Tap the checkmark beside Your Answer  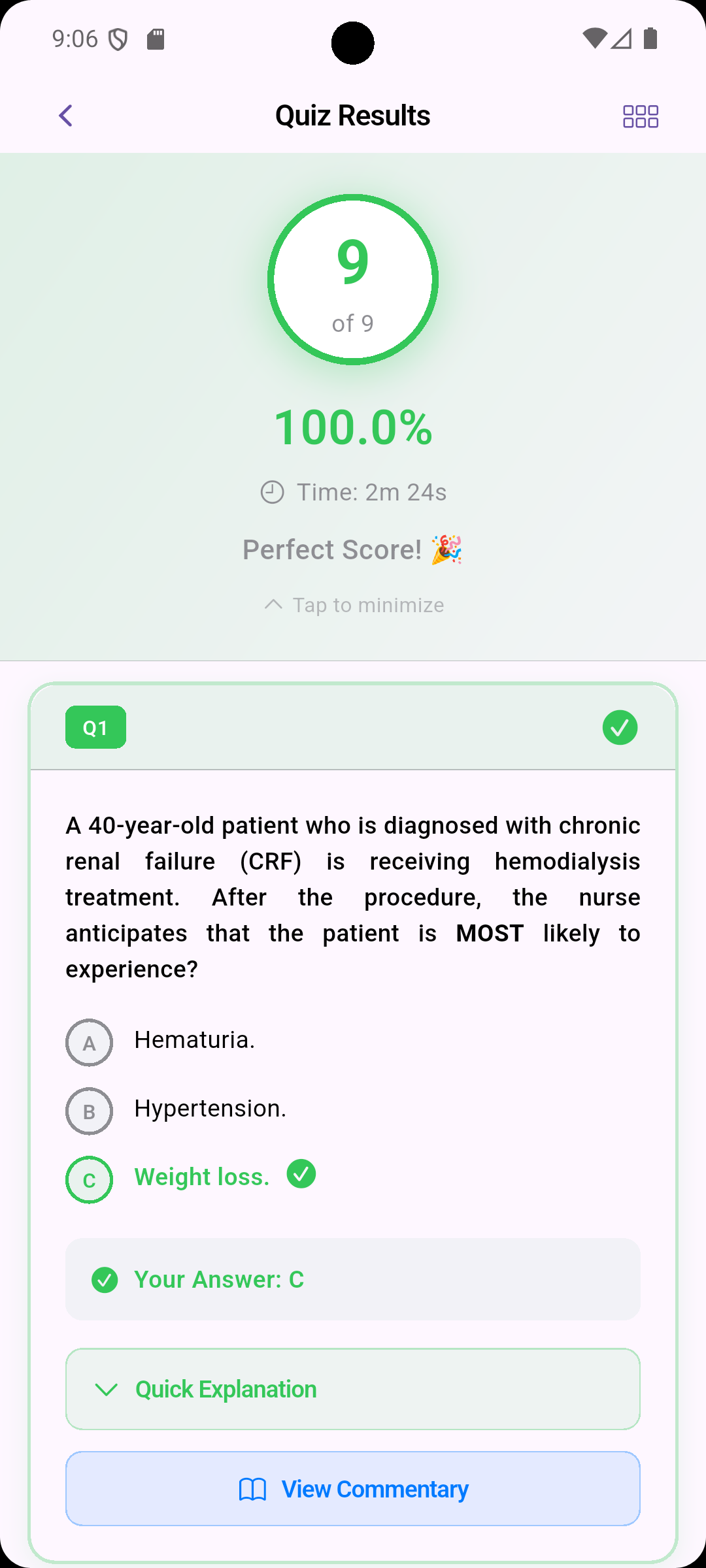click(x=105, y=1280)
